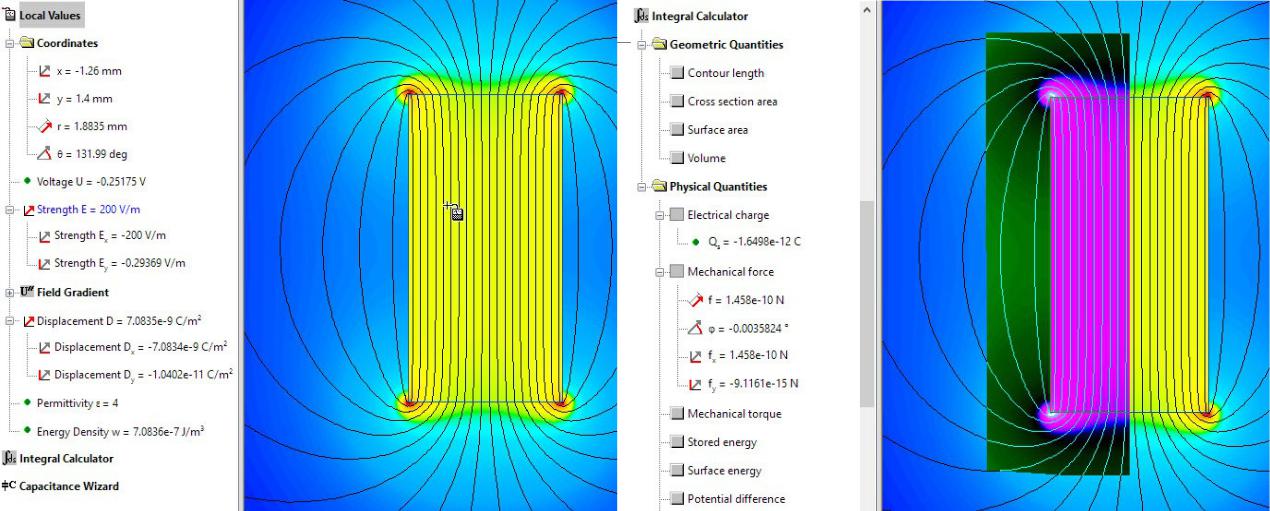Screen dimensions: 1270x511
Task: Click the integral icon in the top Integral Calculator header
Action: (x=643, y=16)
